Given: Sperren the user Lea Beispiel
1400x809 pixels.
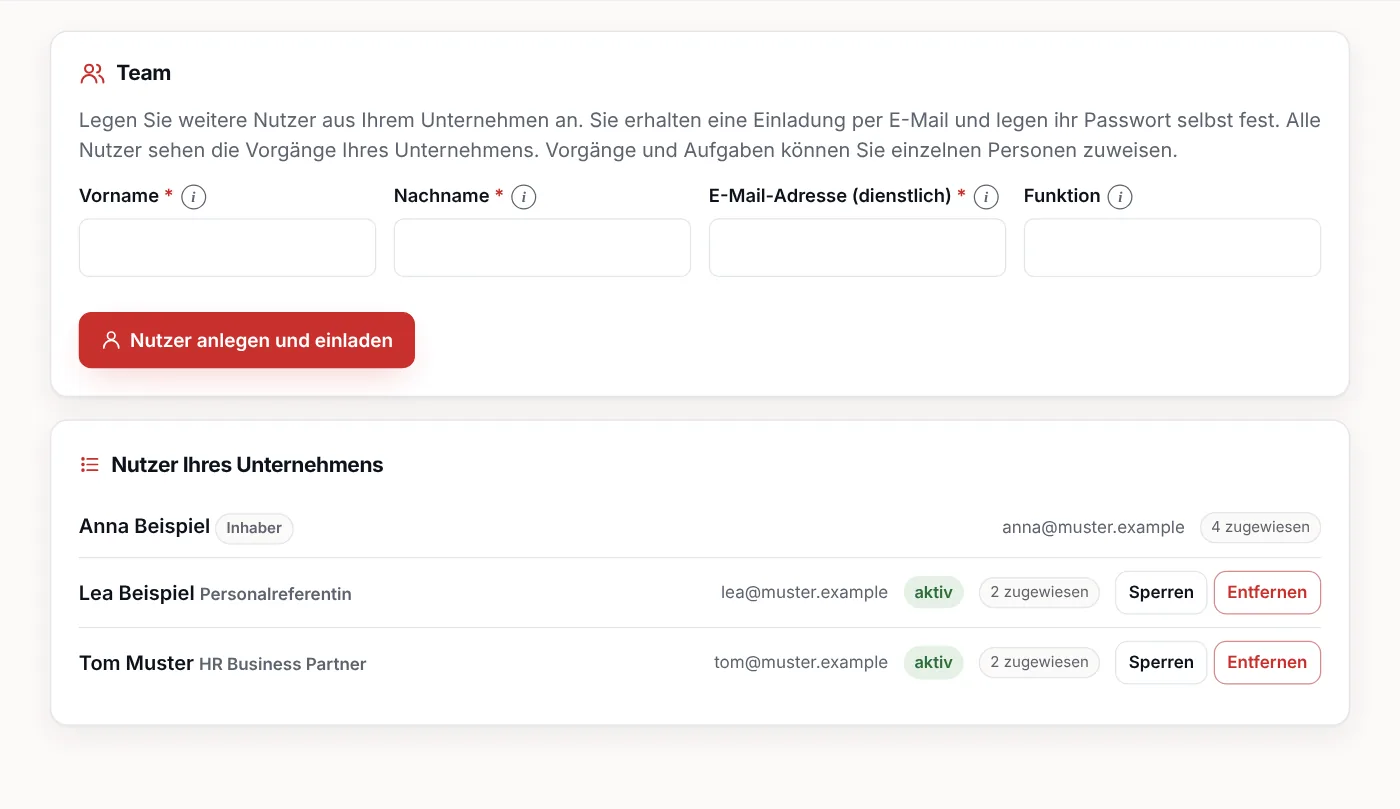Looking at the screenshot, I should [x=1161, y=592].
